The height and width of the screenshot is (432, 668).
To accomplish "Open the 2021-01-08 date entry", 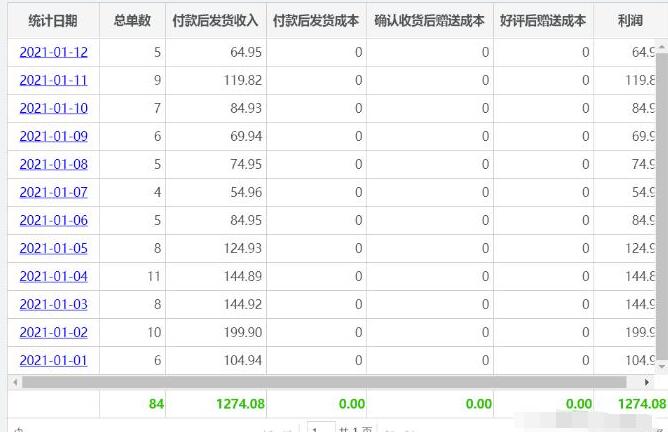I will 53,164.
